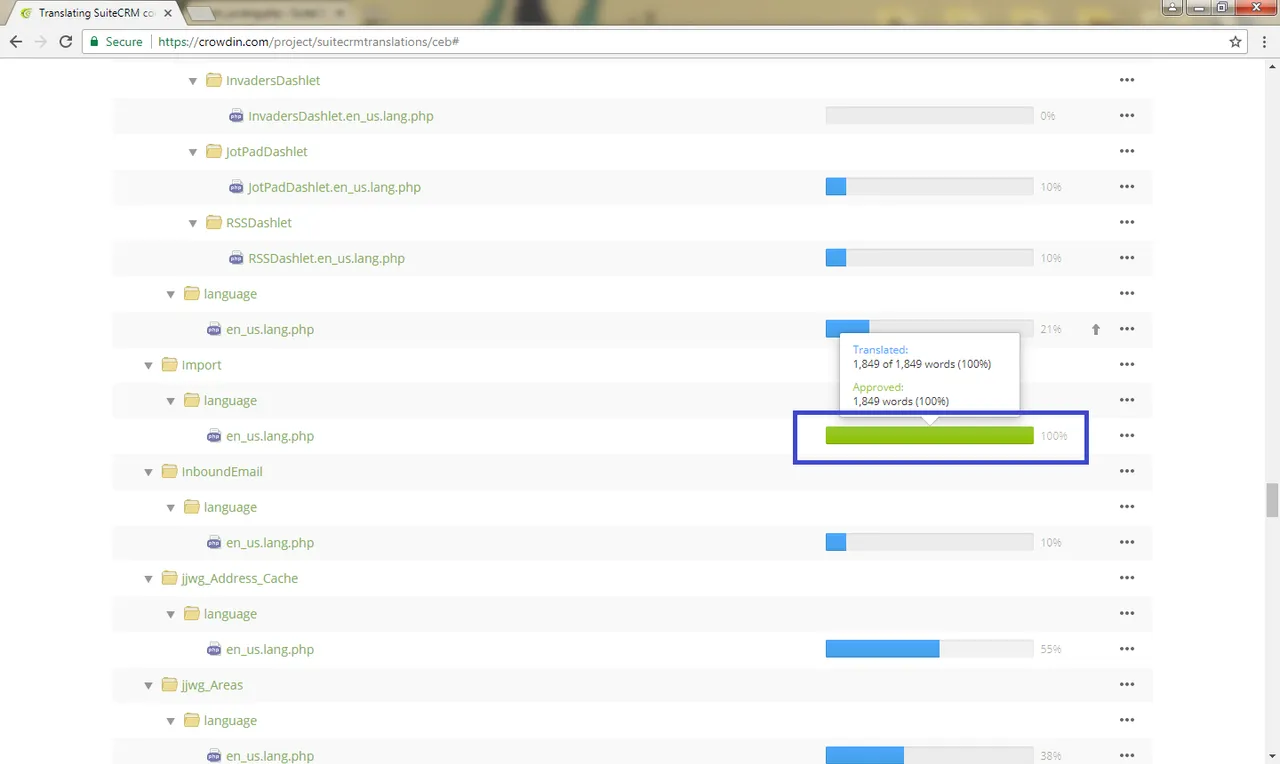Image resolution: width=1280 pixels, height=764 pixels.
Task: Open the second blurred browser tab
Action: [275, 13]
